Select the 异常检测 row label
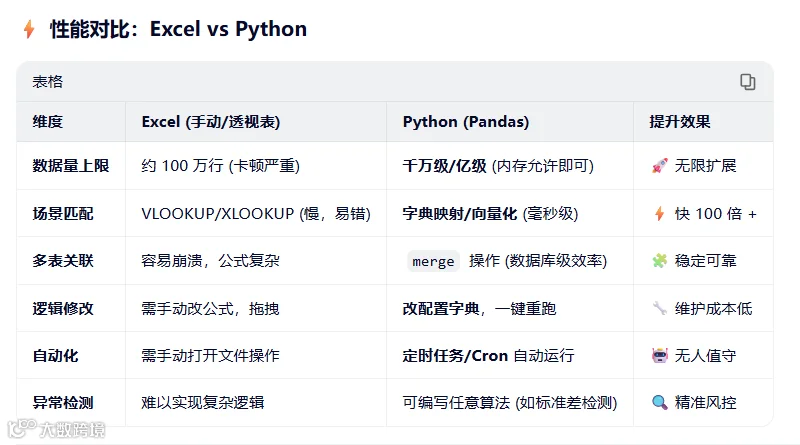The width and height of the screenshot is (800, 445). 63,403
